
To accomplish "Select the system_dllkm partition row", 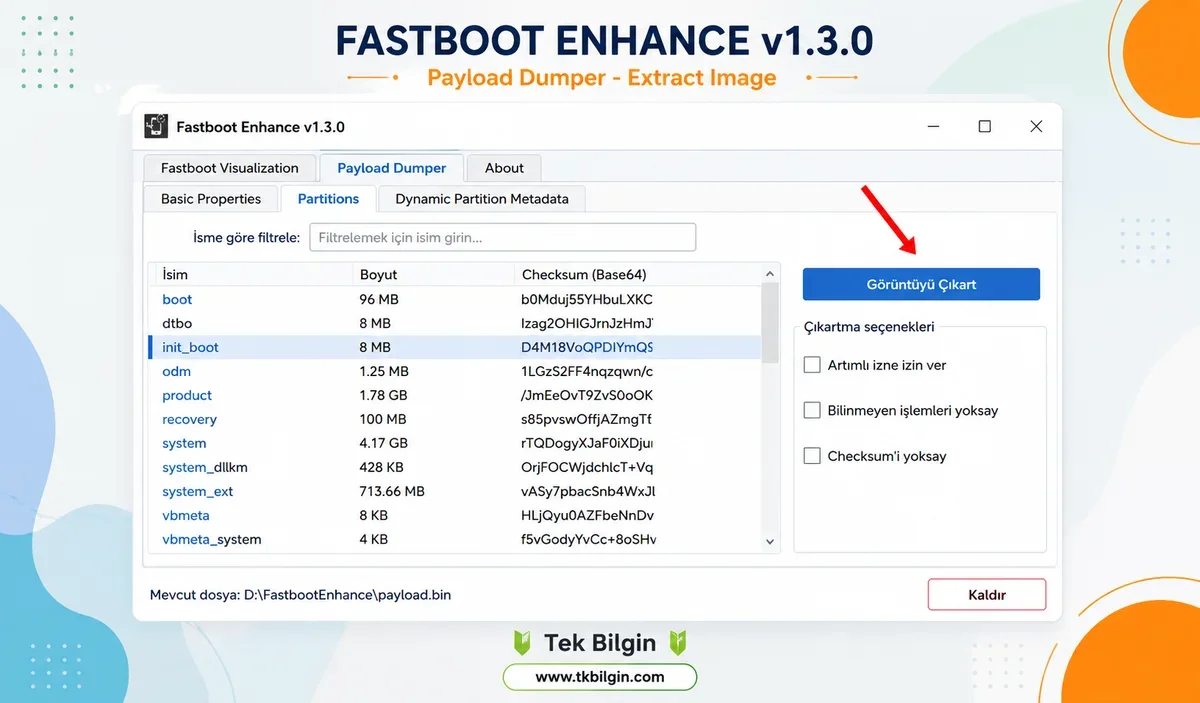I will pyautogui.click(x=455, y=467).
